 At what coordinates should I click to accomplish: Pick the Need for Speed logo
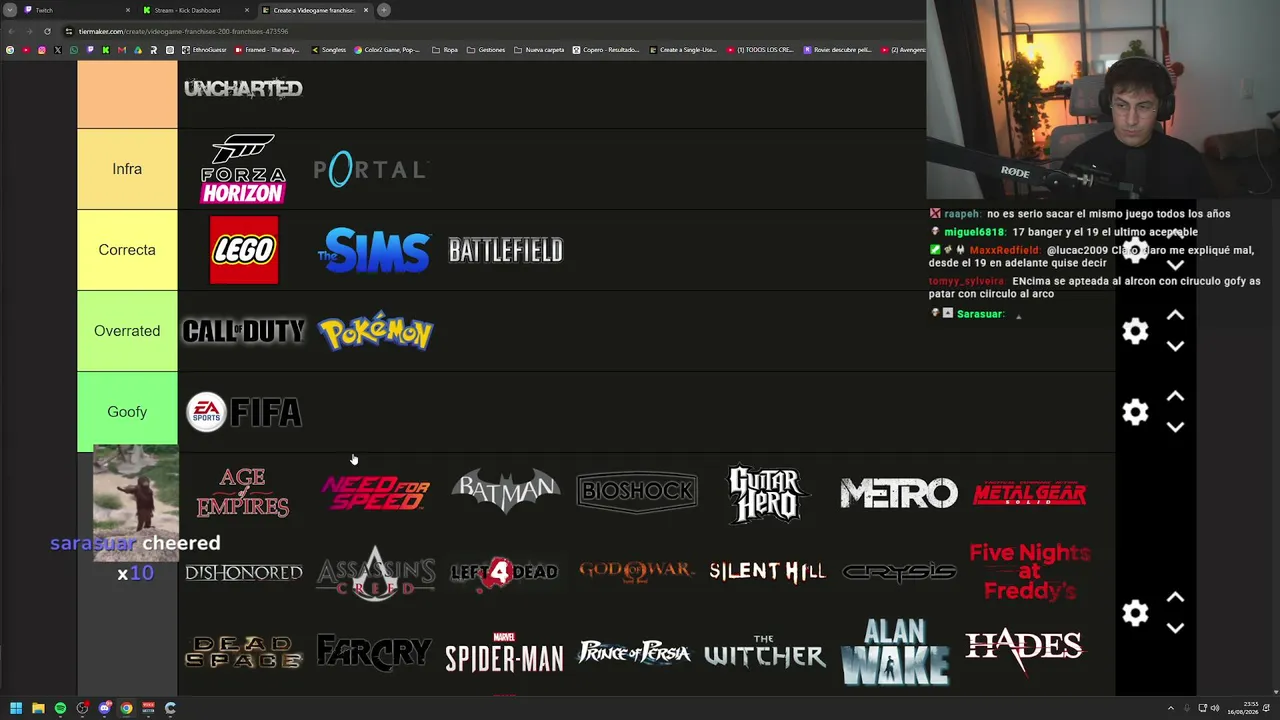(375, 492)
